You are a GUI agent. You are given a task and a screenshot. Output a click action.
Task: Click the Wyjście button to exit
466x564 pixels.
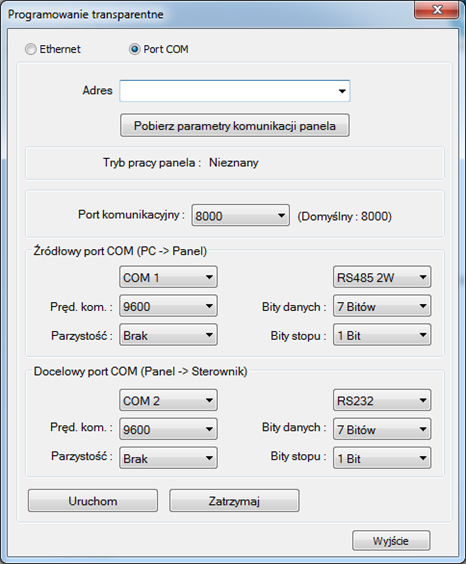(x=391, y=540)
